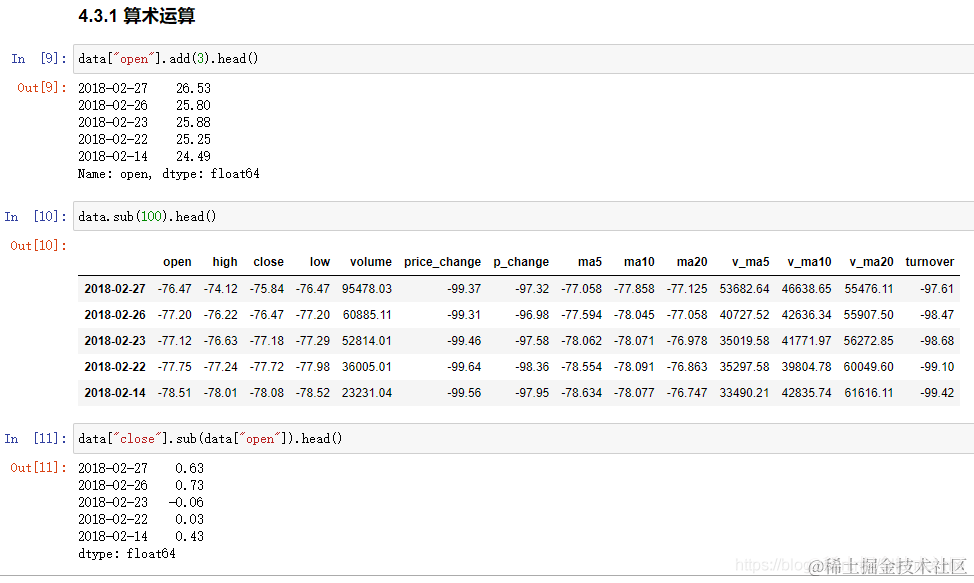Click the ma5 column header

[589, 262]
